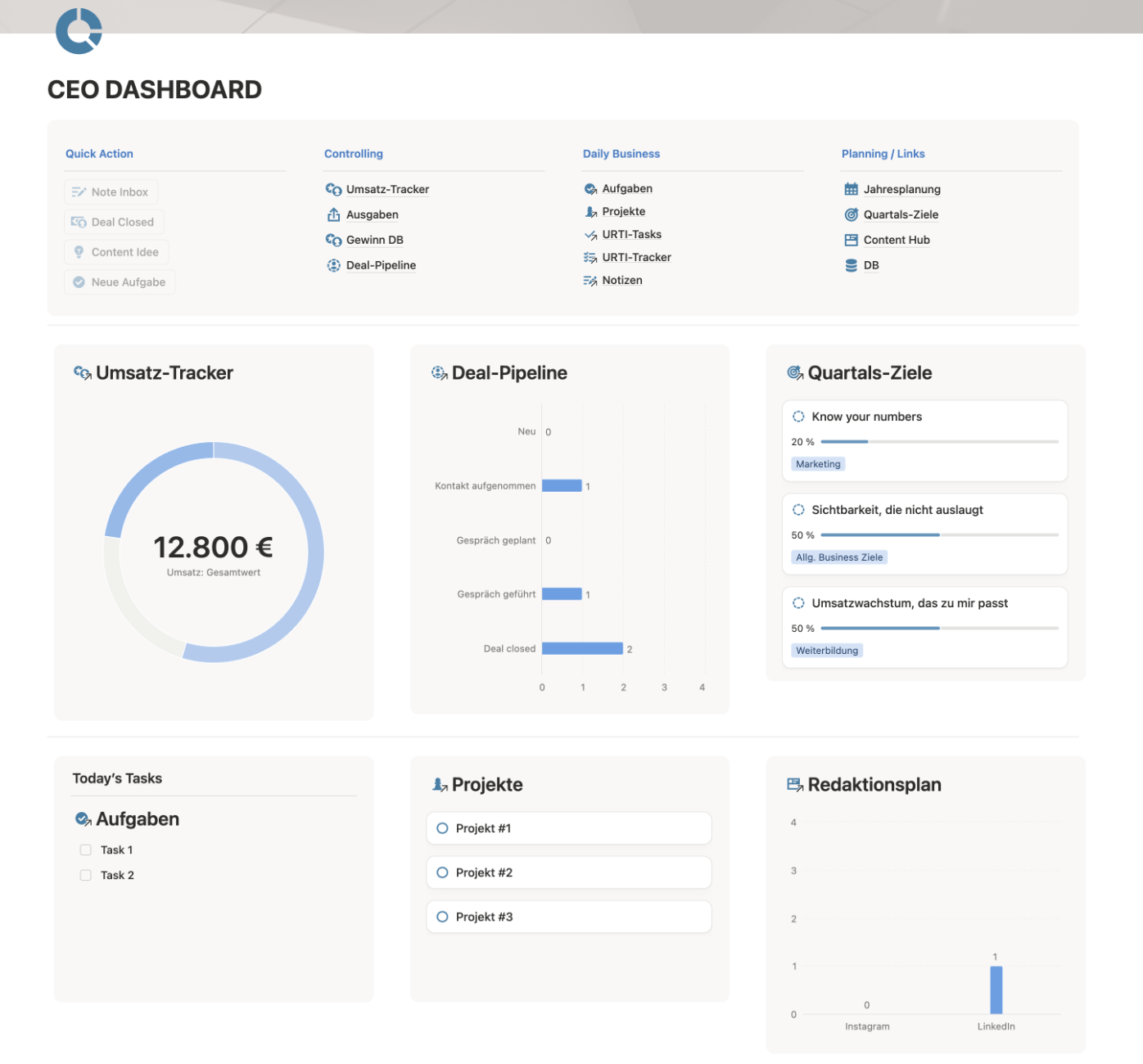Click the Aufgaben check icon in Daily Business

(590, 189)
